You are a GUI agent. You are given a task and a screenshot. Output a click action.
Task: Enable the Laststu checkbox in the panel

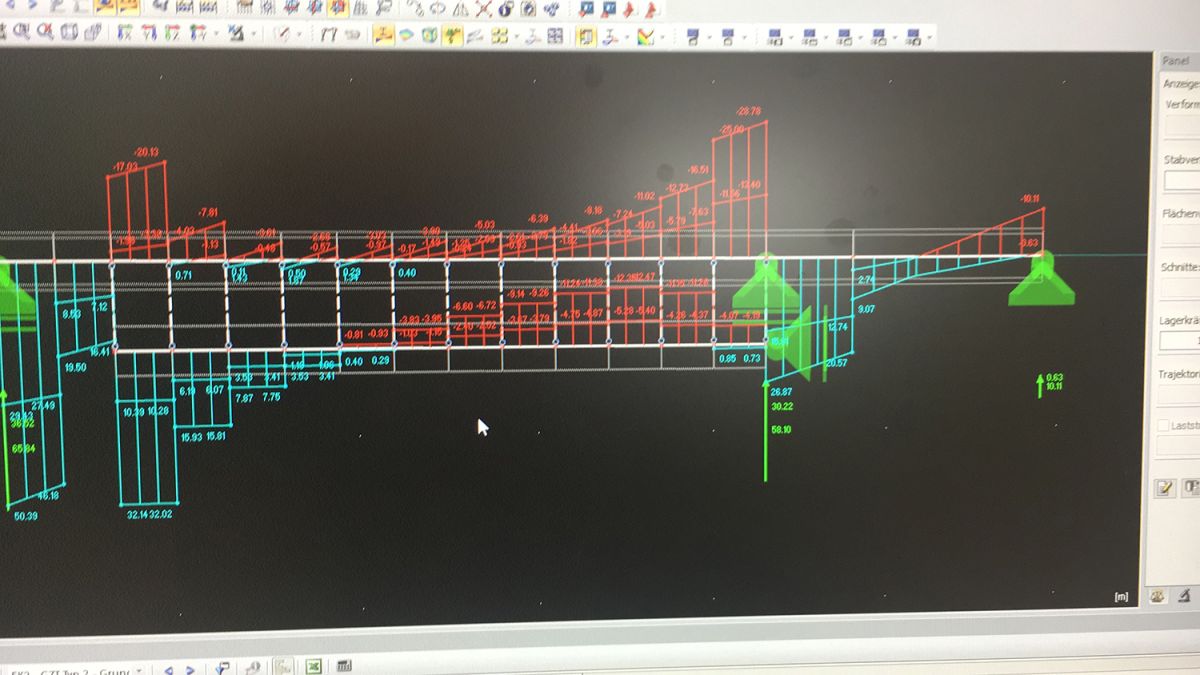[x=1162, y=426]
